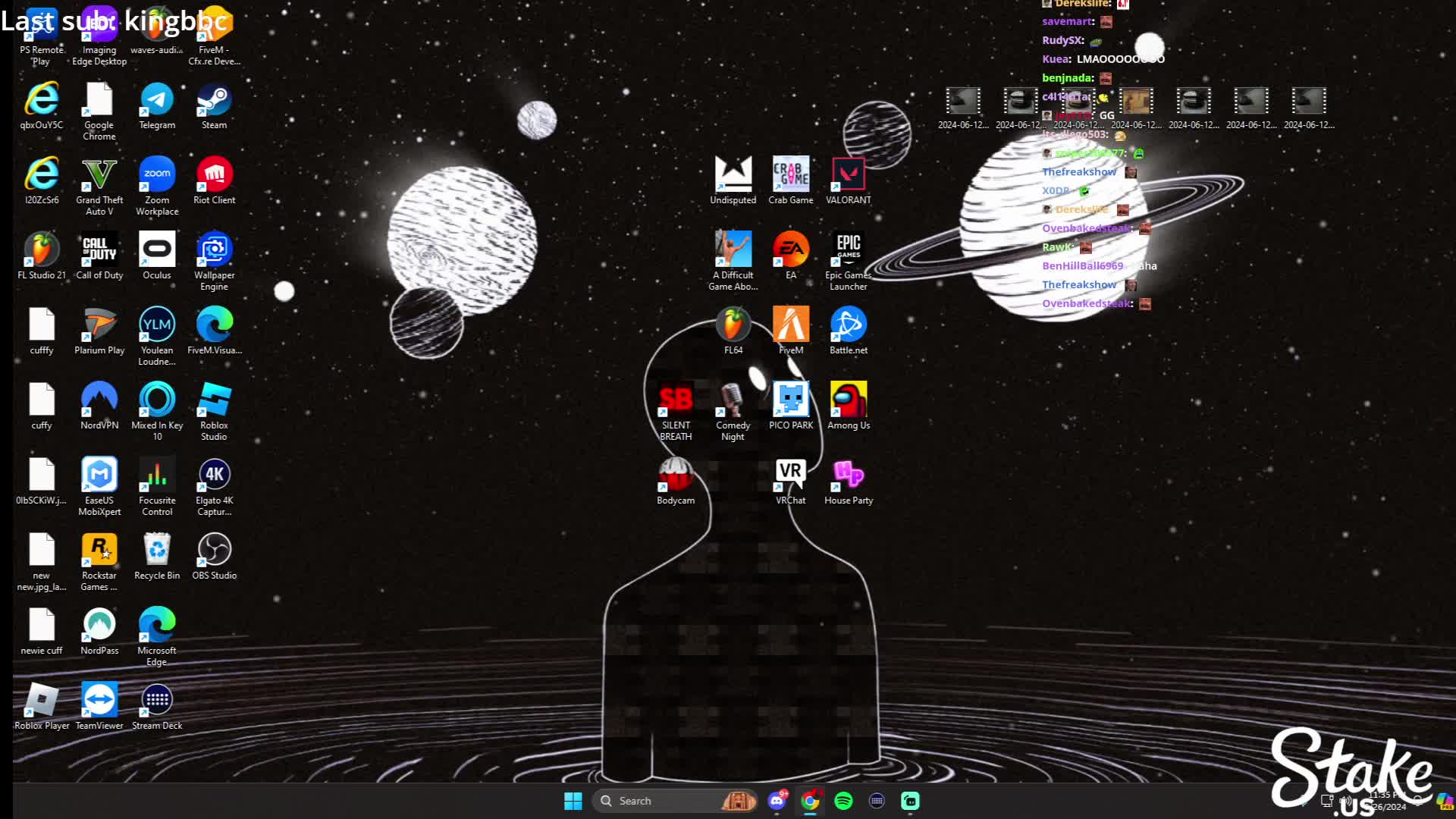This screenshot has height=819, width=1456.
Task: Open the Windows Start menu
Action: click(573, 801)
